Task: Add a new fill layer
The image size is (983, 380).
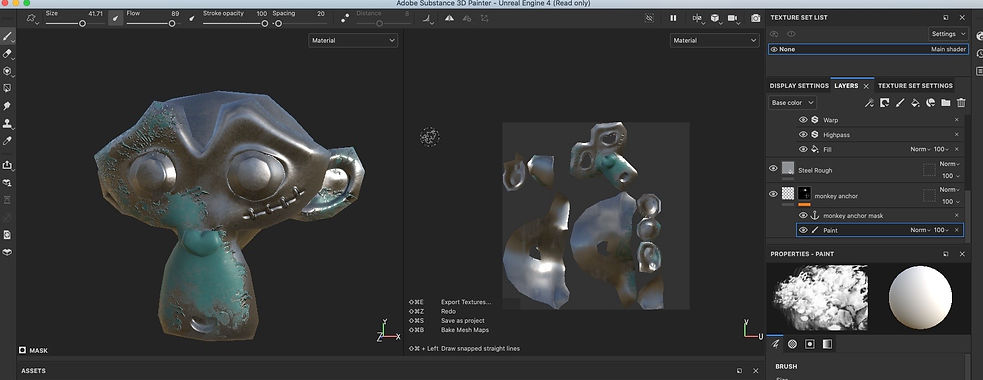Action: [915, 102]
